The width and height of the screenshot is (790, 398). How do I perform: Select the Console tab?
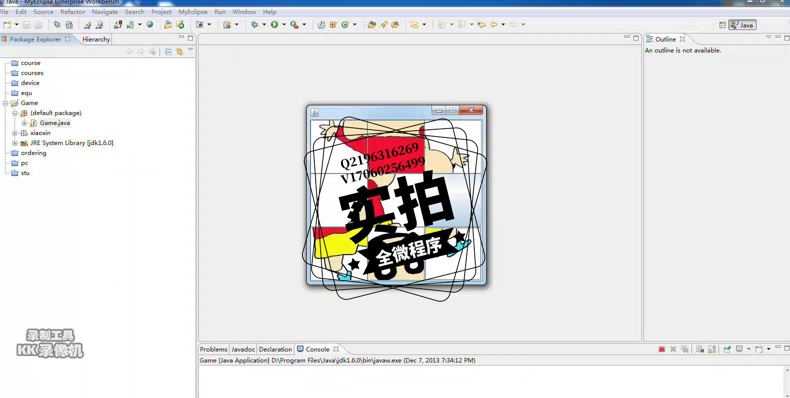point(317,349)
